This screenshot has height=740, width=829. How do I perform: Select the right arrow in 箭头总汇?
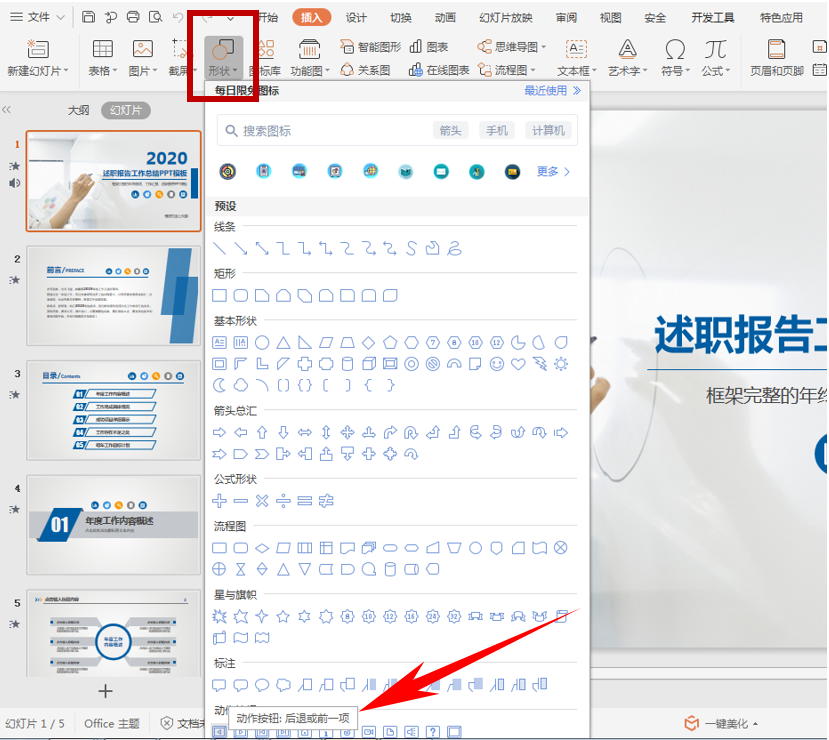pyautogui.click(x=219, y=433)
